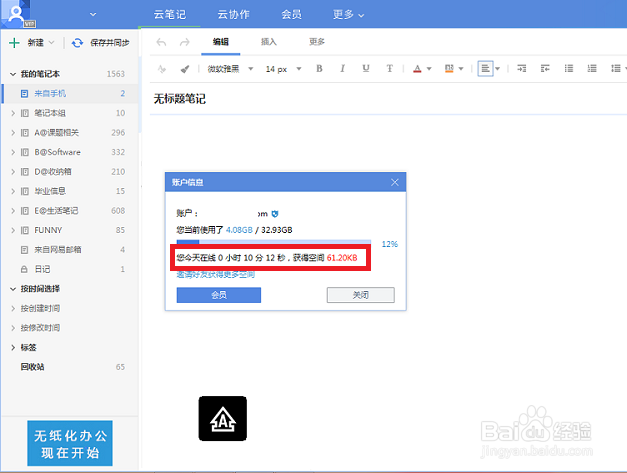The image size is (627, 473).
Task: Click the strikethrough T icon
Action: pyautogui.click(x=389, y=69)
